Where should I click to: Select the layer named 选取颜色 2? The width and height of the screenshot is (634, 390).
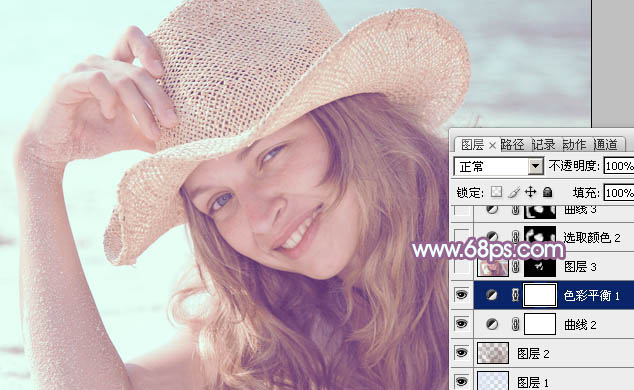tap(592, 237)
